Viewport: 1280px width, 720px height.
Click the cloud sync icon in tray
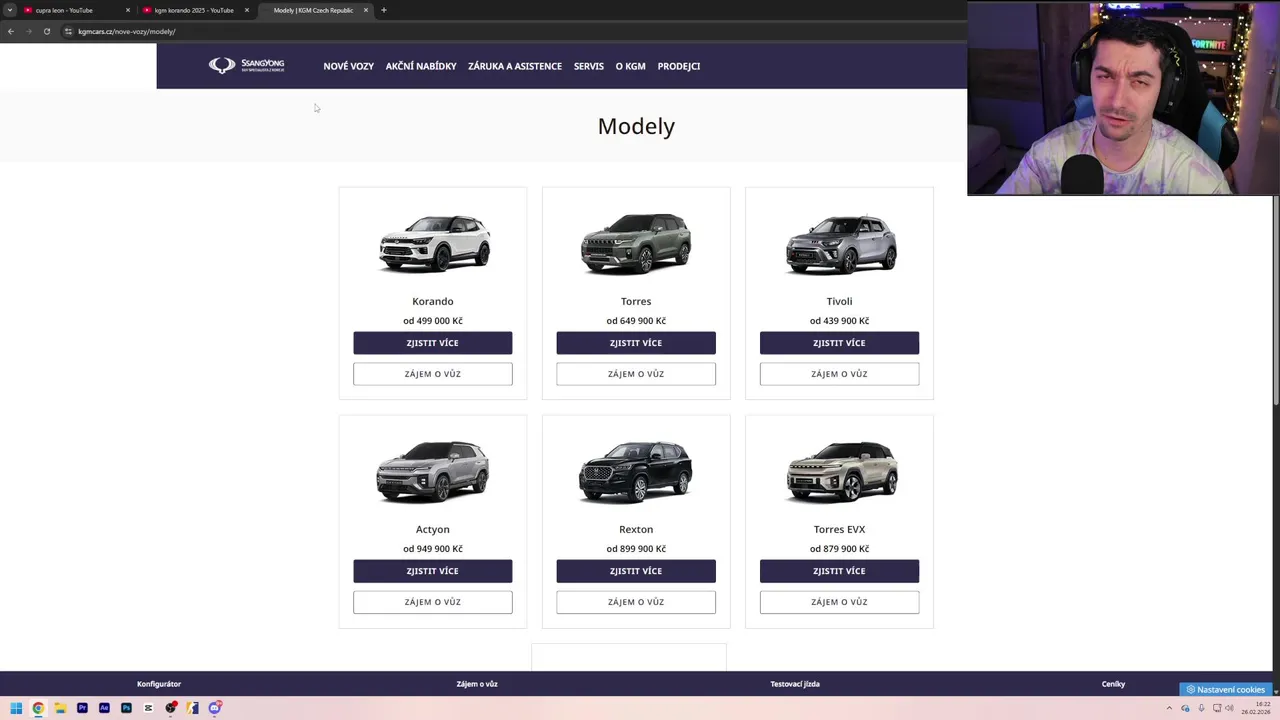click(x=1185, y=708)
